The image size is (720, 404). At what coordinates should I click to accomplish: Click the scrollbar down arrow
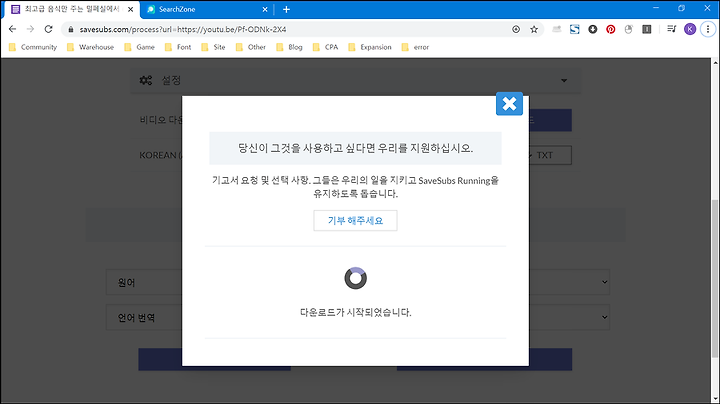coord(715,398)
